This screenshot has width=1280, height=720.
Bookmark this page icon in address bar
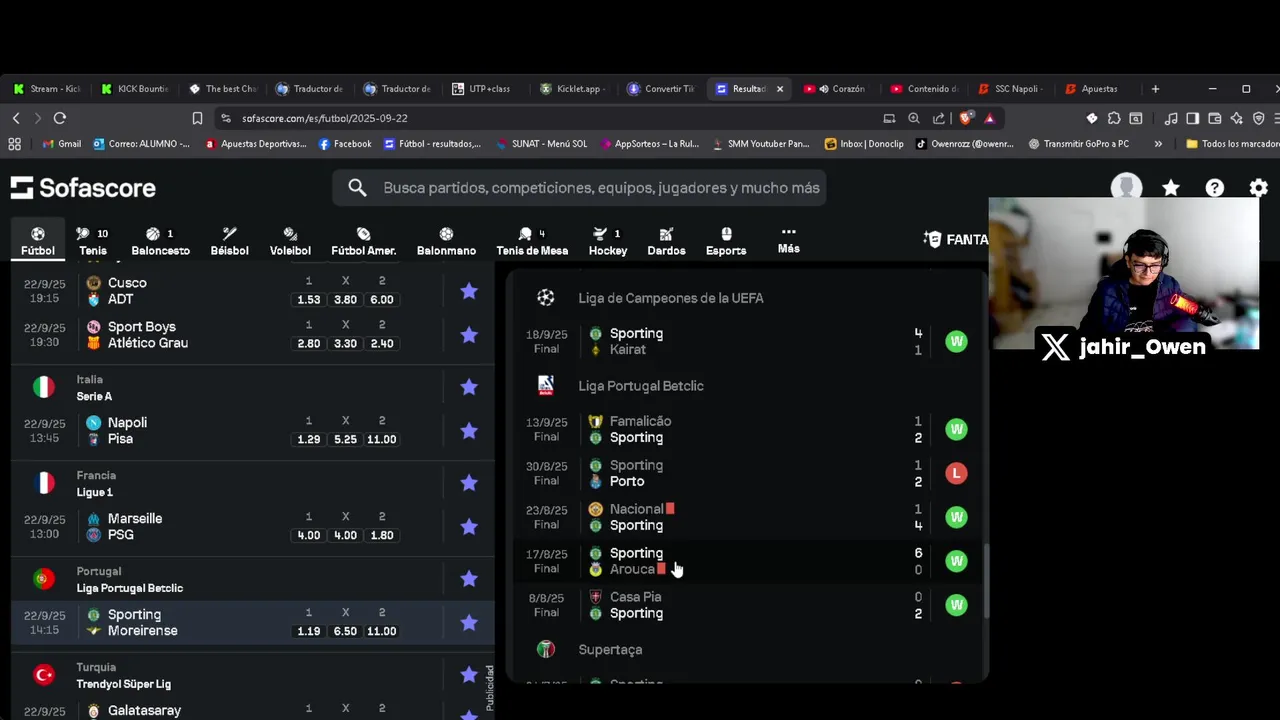pyautogui.click(x=197, y=118)
